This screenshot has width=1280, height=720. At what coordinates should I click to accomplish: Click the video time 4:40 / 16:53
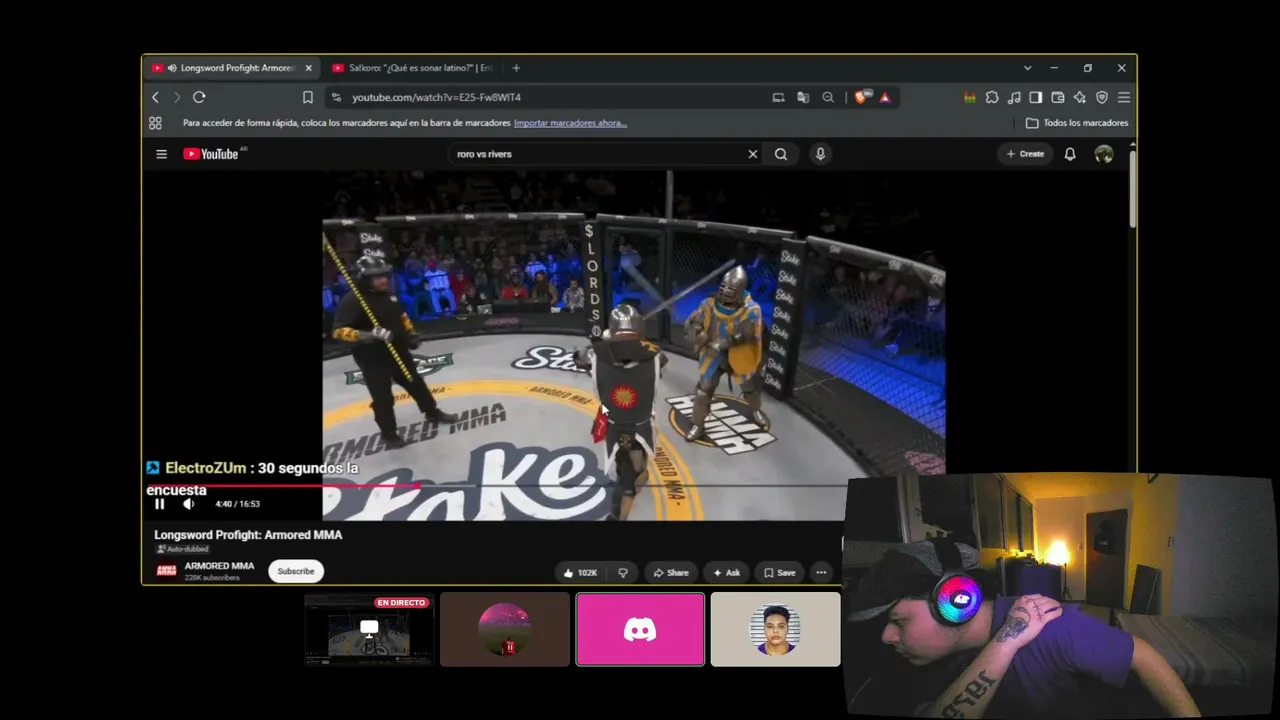click(238, 504)
